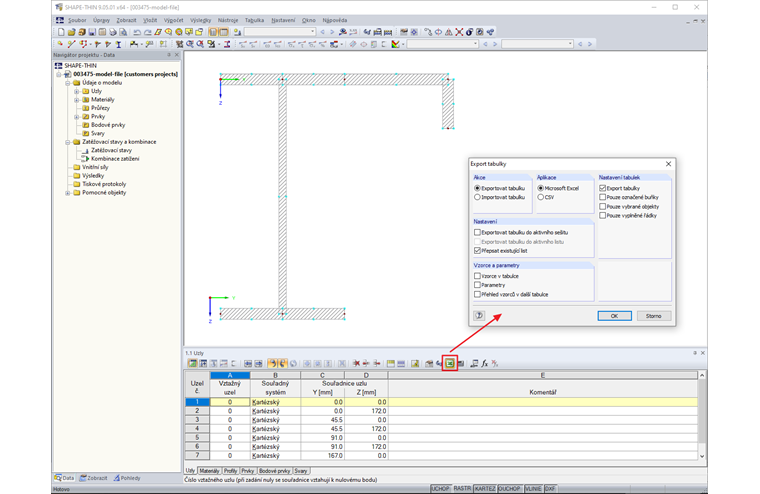This screenshot has width=760, height=494.
Task: Click the new node icon in second toolbar
Action: [61, 44]
